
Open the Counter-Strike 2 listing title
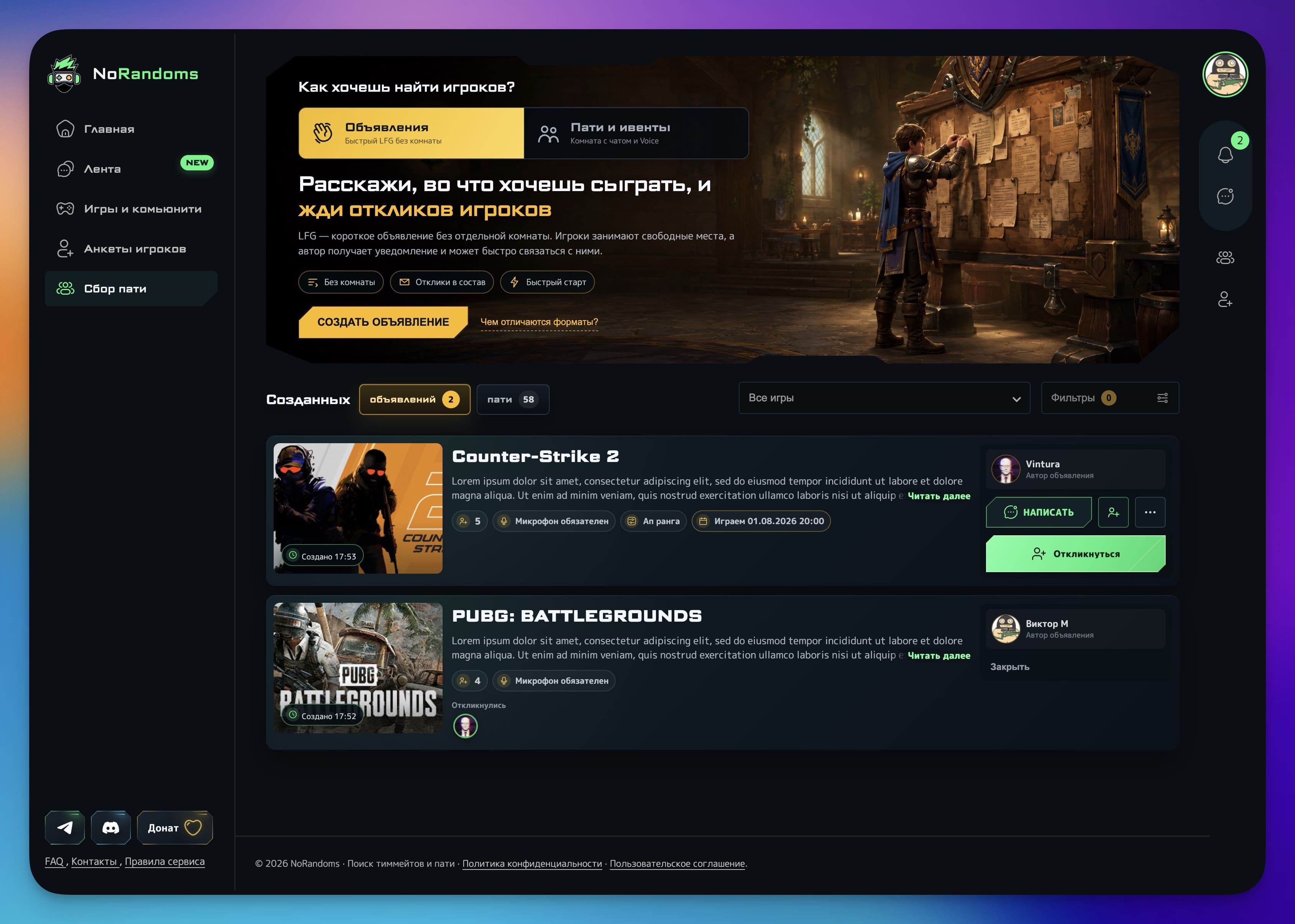[535, 456]
